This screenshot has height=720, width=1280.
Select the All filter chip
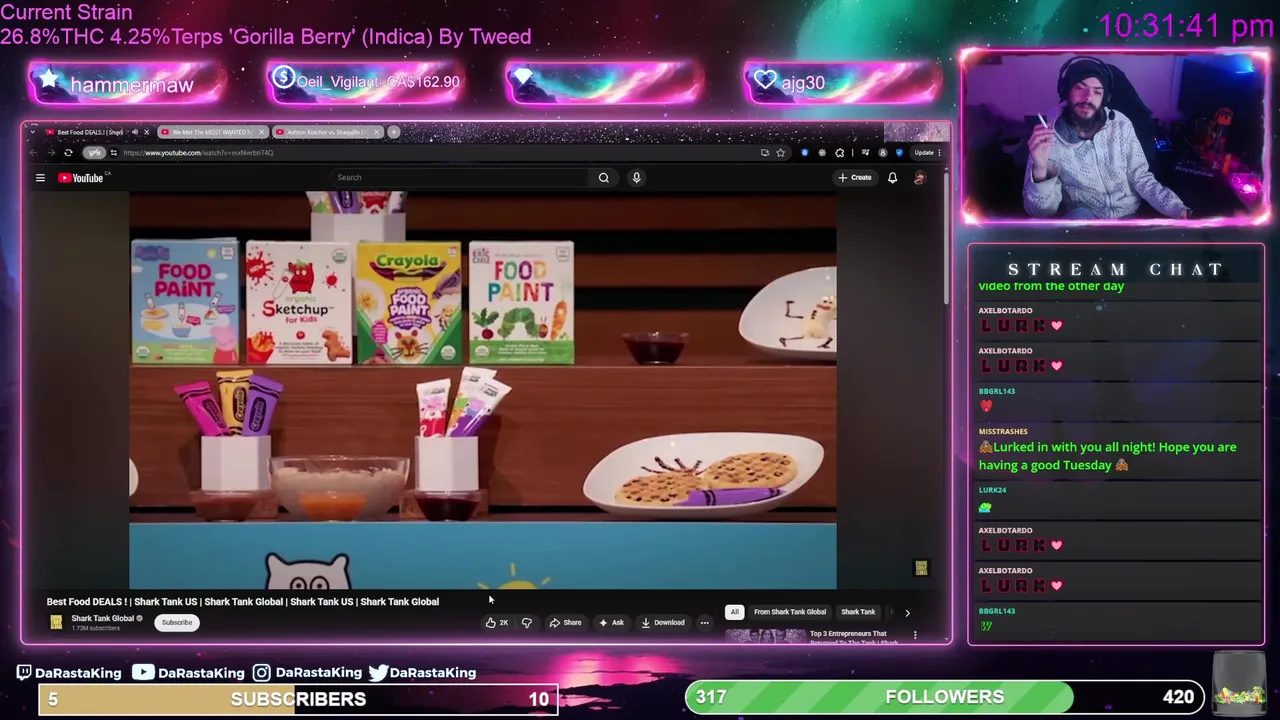[x=734, y=612]
